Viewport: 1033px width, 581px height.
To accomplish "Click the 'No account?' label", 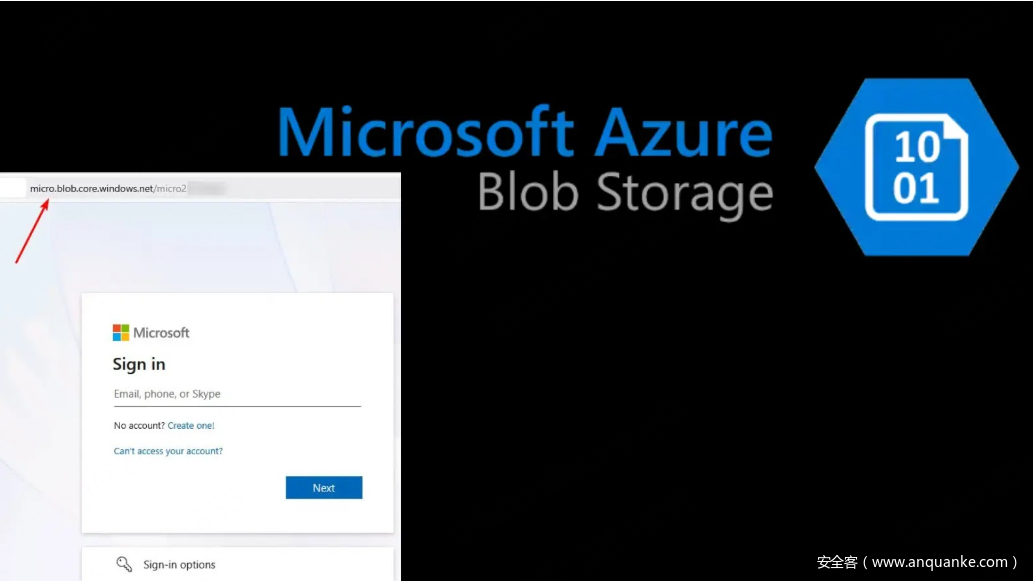I will [139, 426].
